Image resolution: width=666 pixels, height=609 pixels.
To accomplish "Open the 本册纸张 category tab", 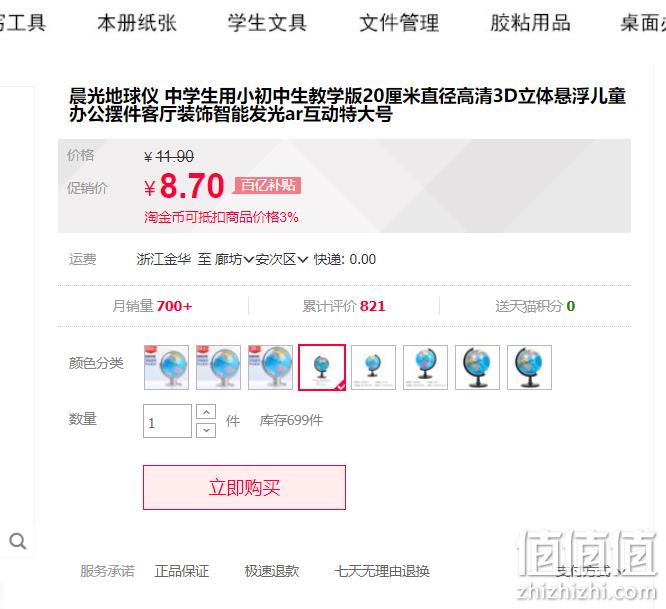I will 137,23.
